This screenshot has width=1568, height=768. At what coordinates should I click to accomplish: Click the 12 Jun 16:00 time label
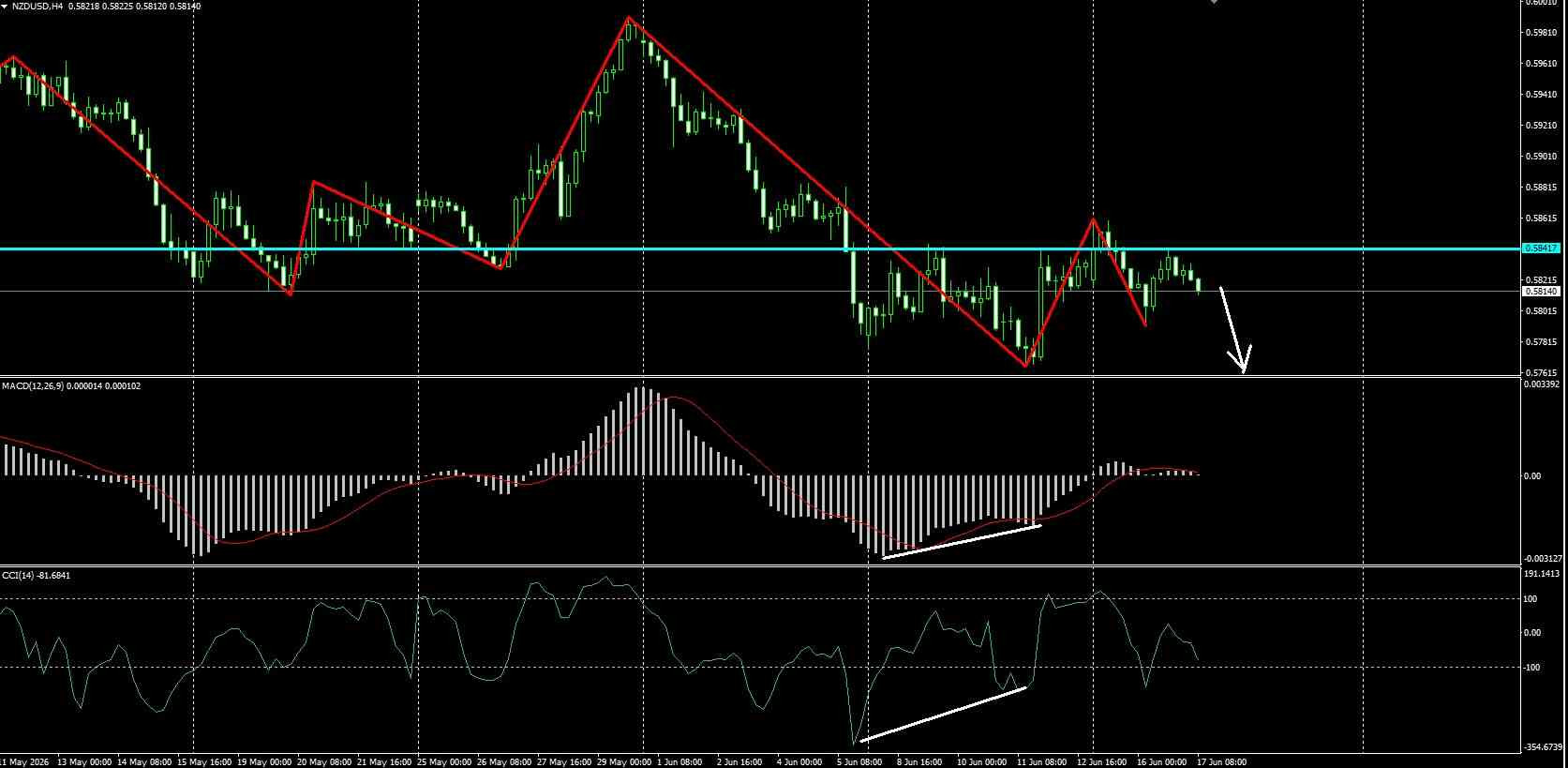point(1101,762)
